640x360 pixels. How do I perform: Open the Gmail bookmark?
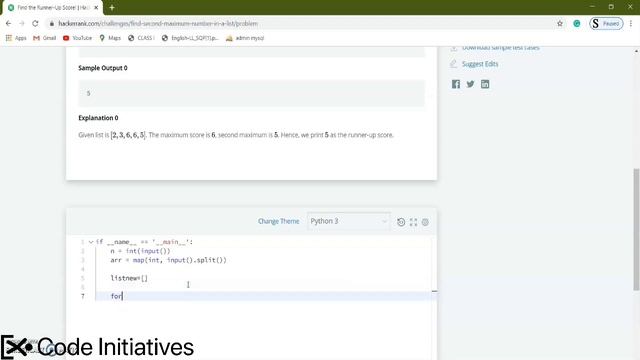coord(44,38)
